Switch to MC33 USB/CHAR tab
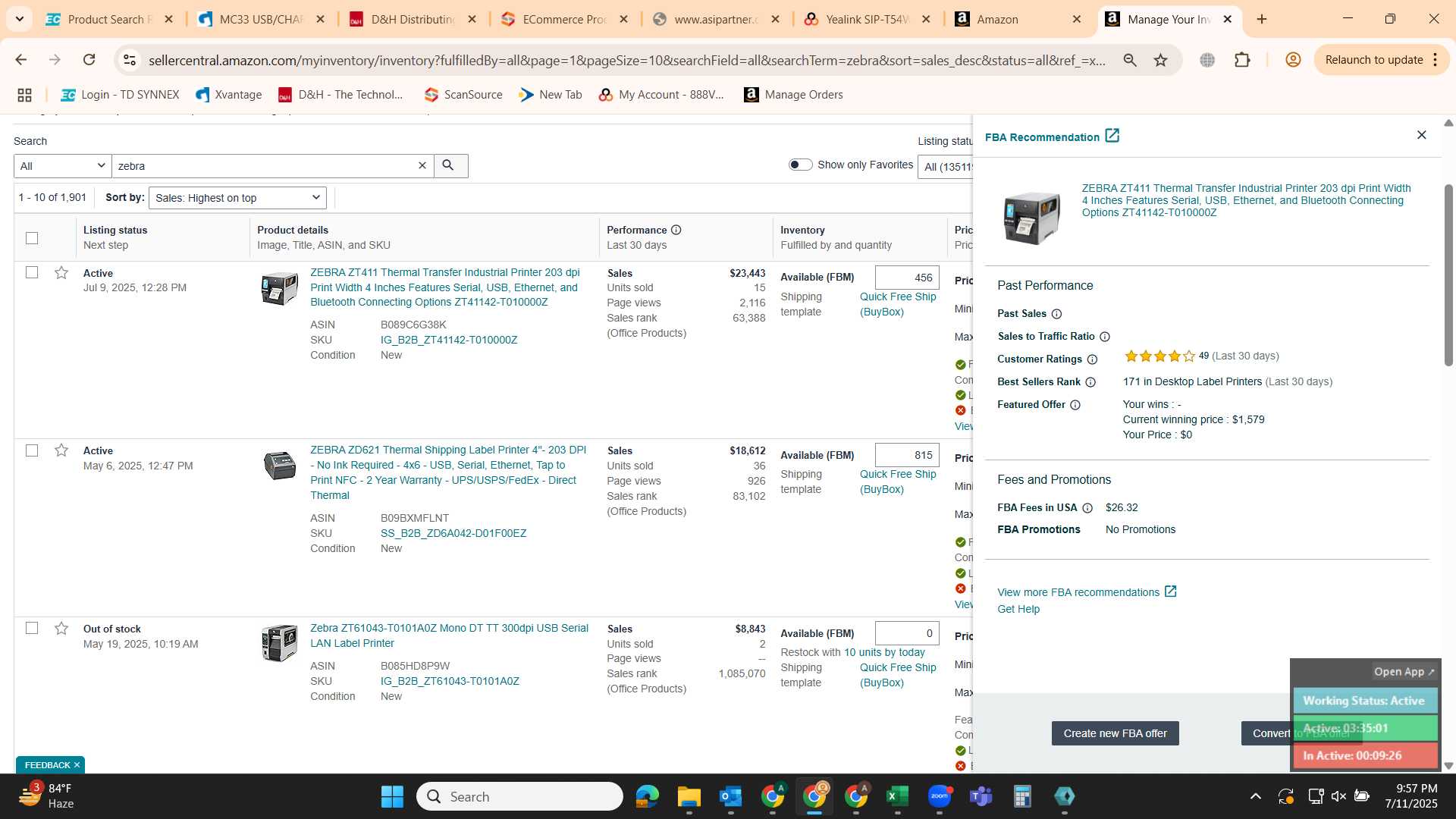The height and width of the screenshot is (819, 1456). 262,20
